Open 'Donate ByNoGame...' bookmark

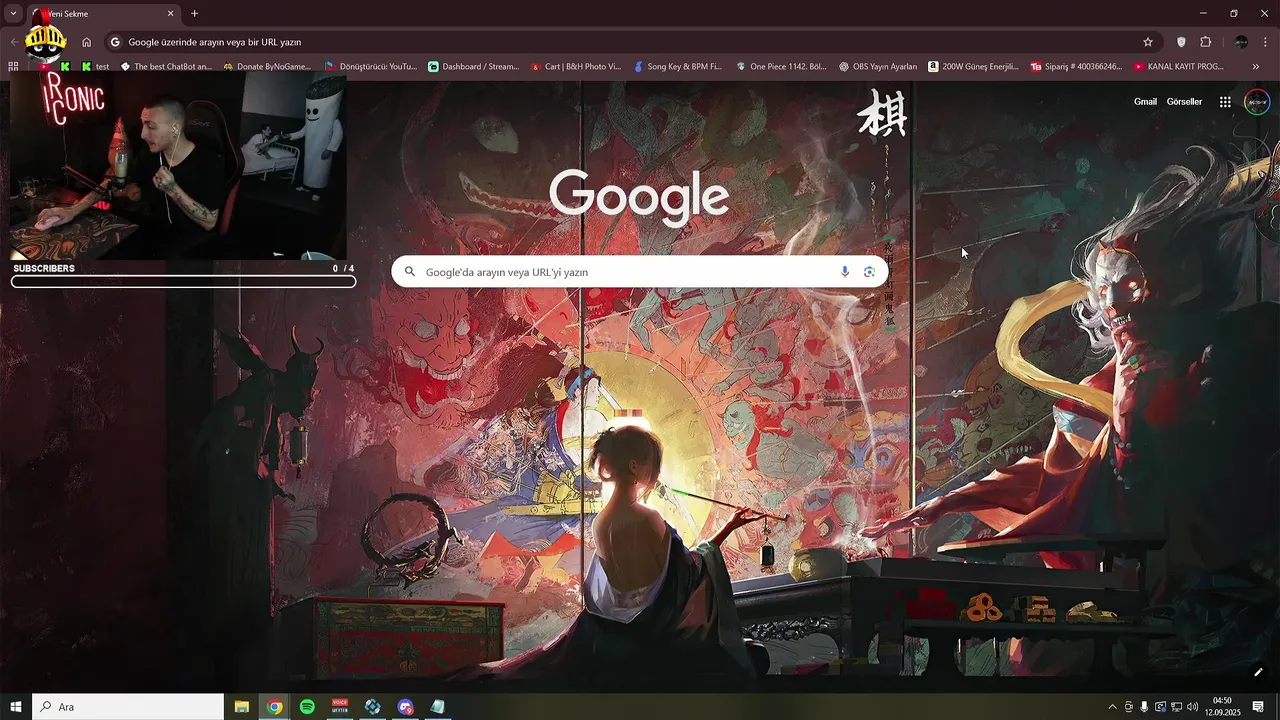click(267, 66)
